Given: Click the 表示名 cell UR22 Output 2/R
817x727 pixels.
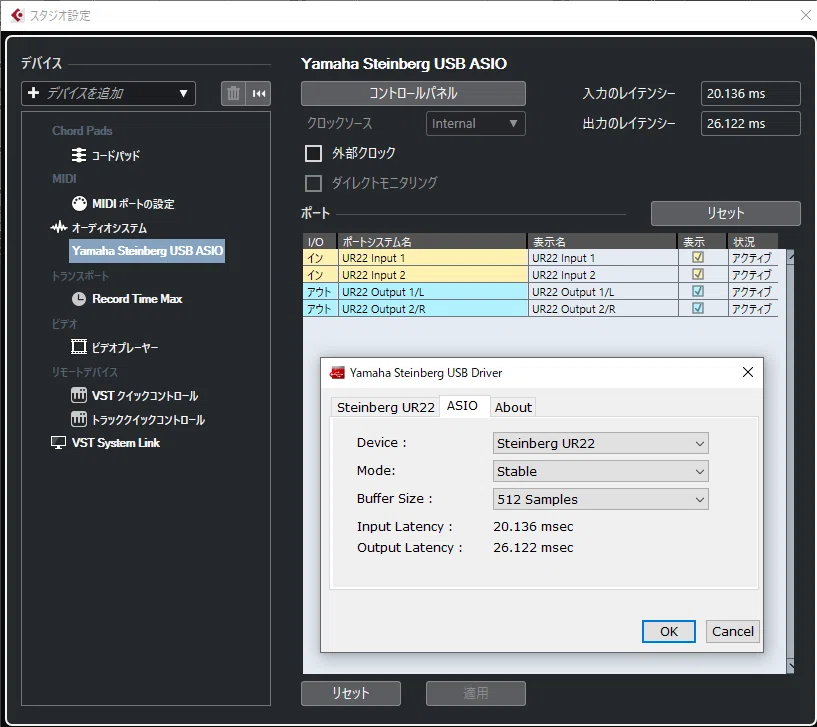Looking at the screenshot, I should point(603,309).
